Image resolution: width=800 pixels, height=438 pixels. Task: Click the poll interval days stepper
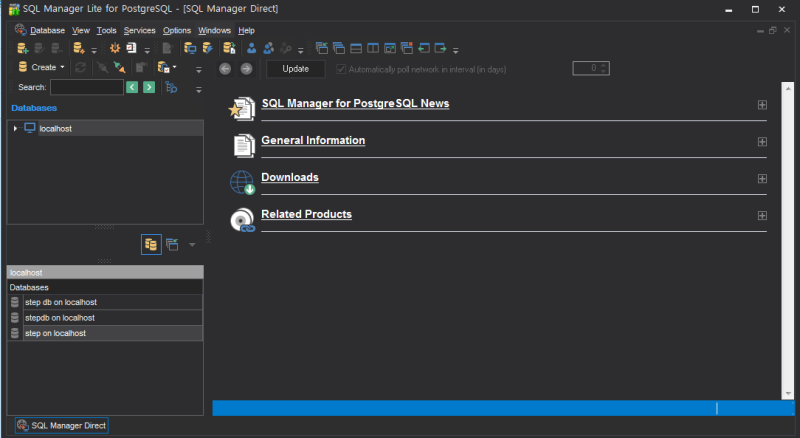click(604, 69)
